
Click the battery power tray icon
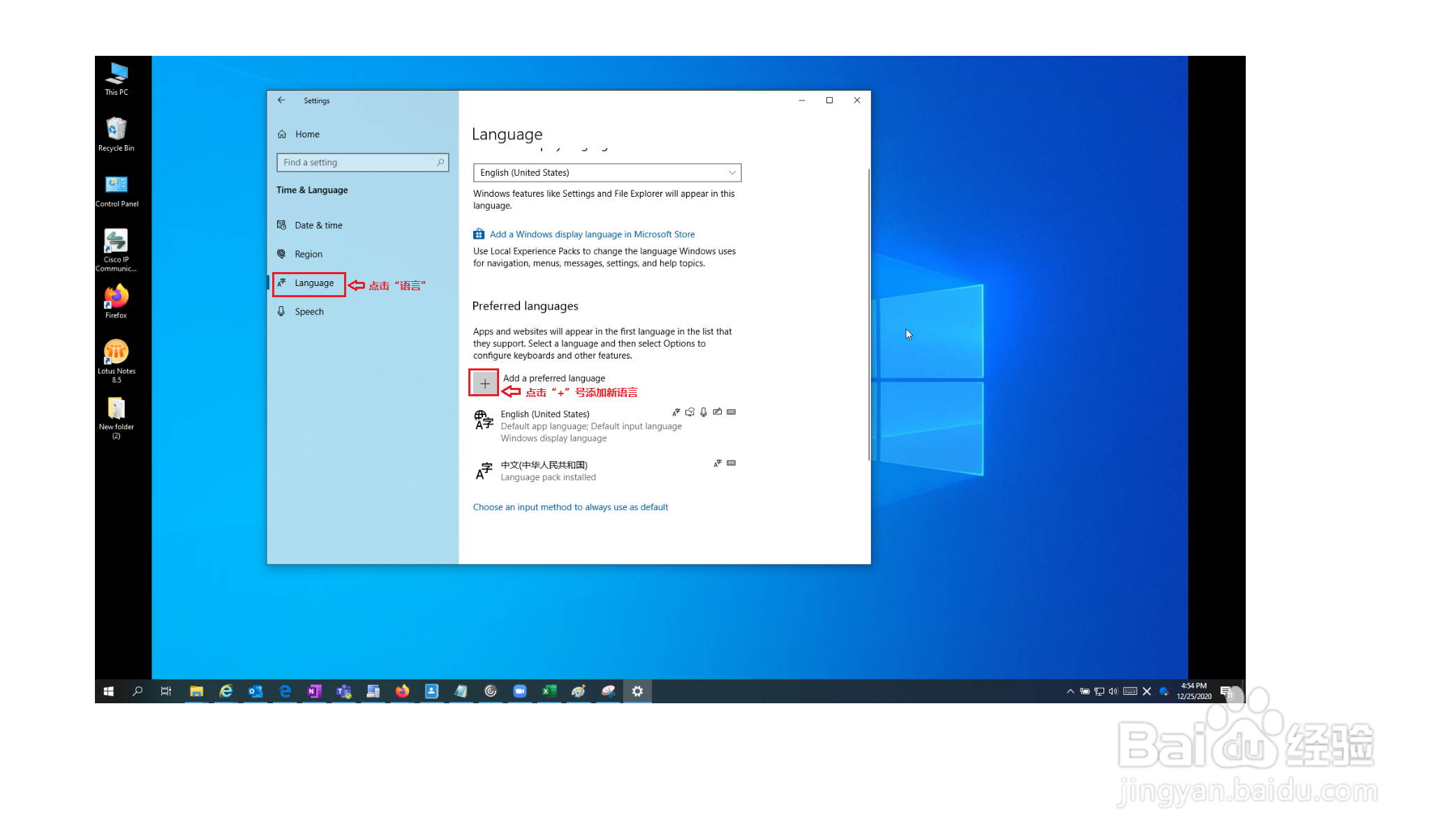[1085, 691]
